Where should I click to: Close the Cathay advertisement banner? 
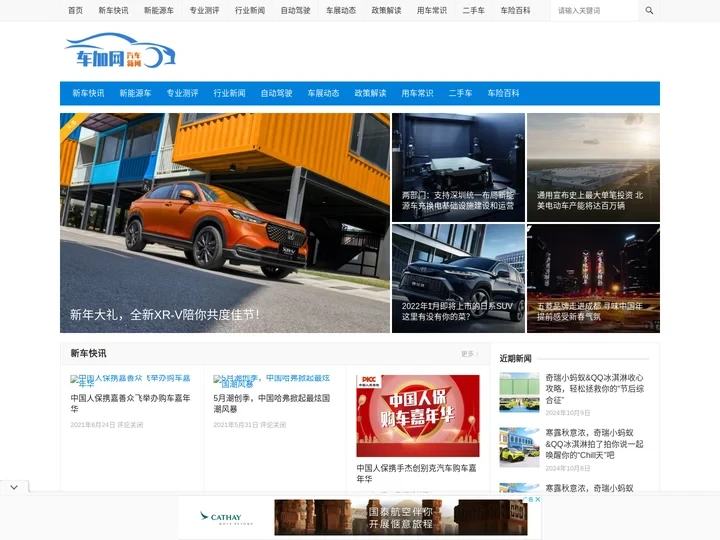(537, 499)
